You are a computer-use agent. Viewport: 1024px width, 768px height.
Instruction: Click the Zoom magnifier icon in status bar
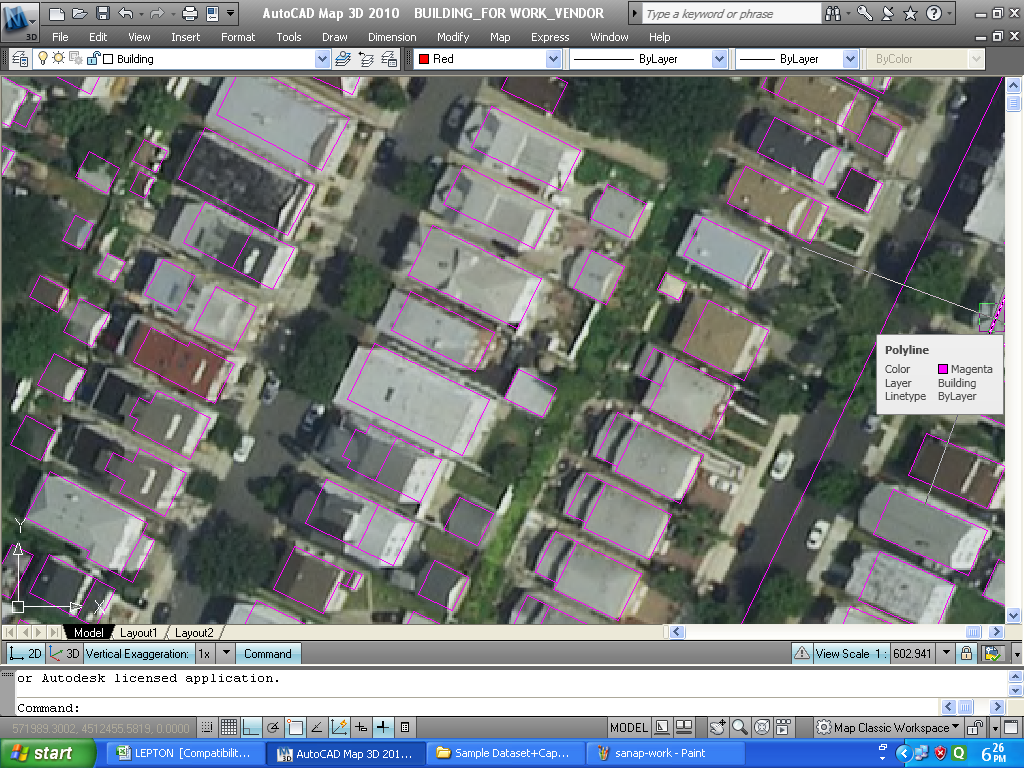click(739, 727)
